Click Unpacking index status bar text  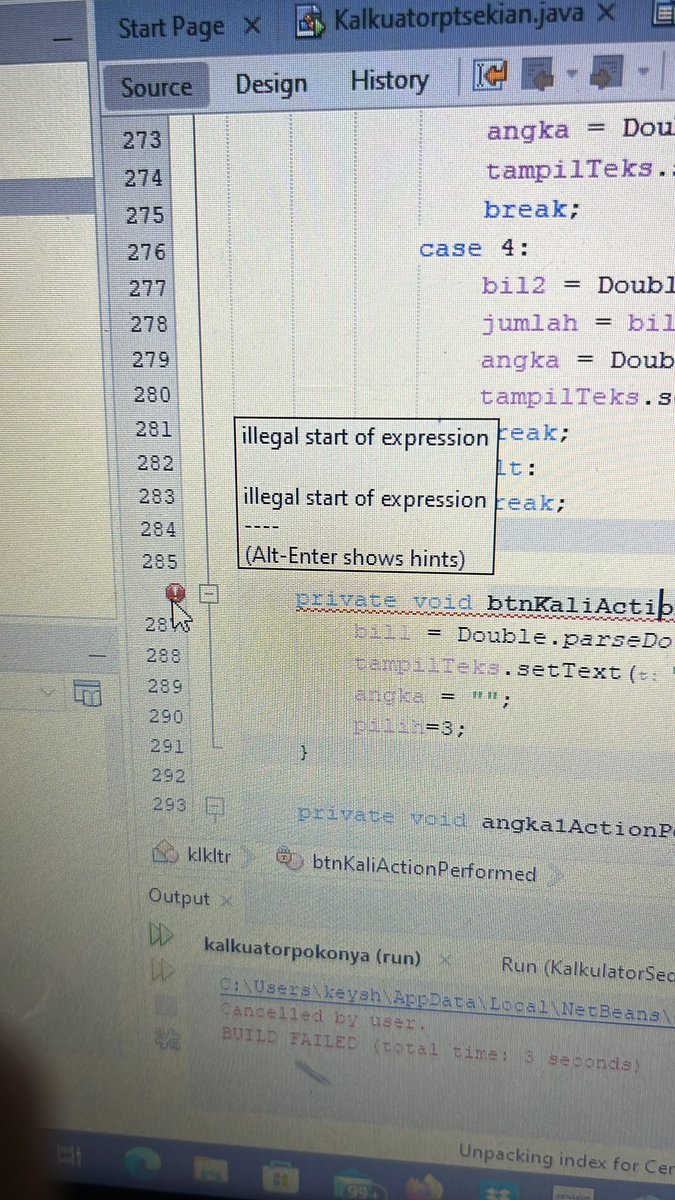tap(566, 1158)
